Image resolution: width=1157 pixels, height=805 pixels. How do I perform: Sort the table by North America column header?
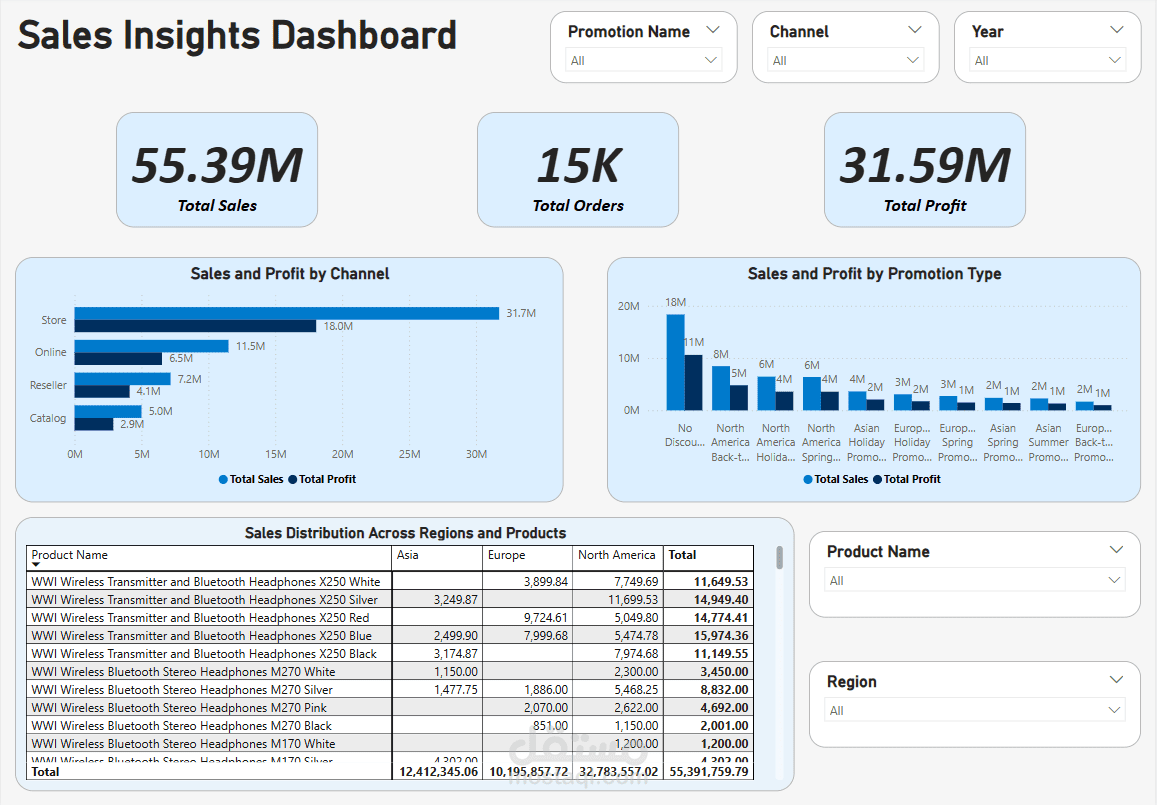coord(616,555)
